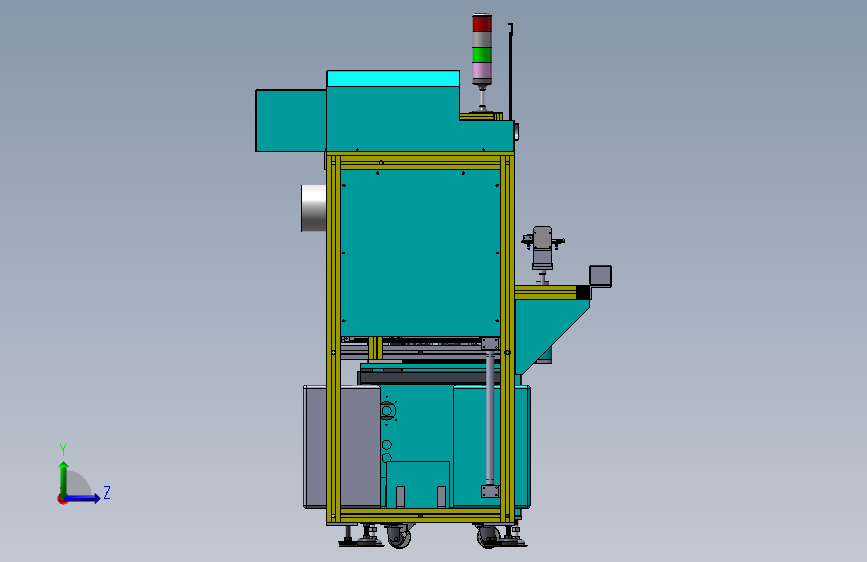This screenshot has width=867, height=562.
Task: Select the large teal side panel
Action: tap(420, 253)
